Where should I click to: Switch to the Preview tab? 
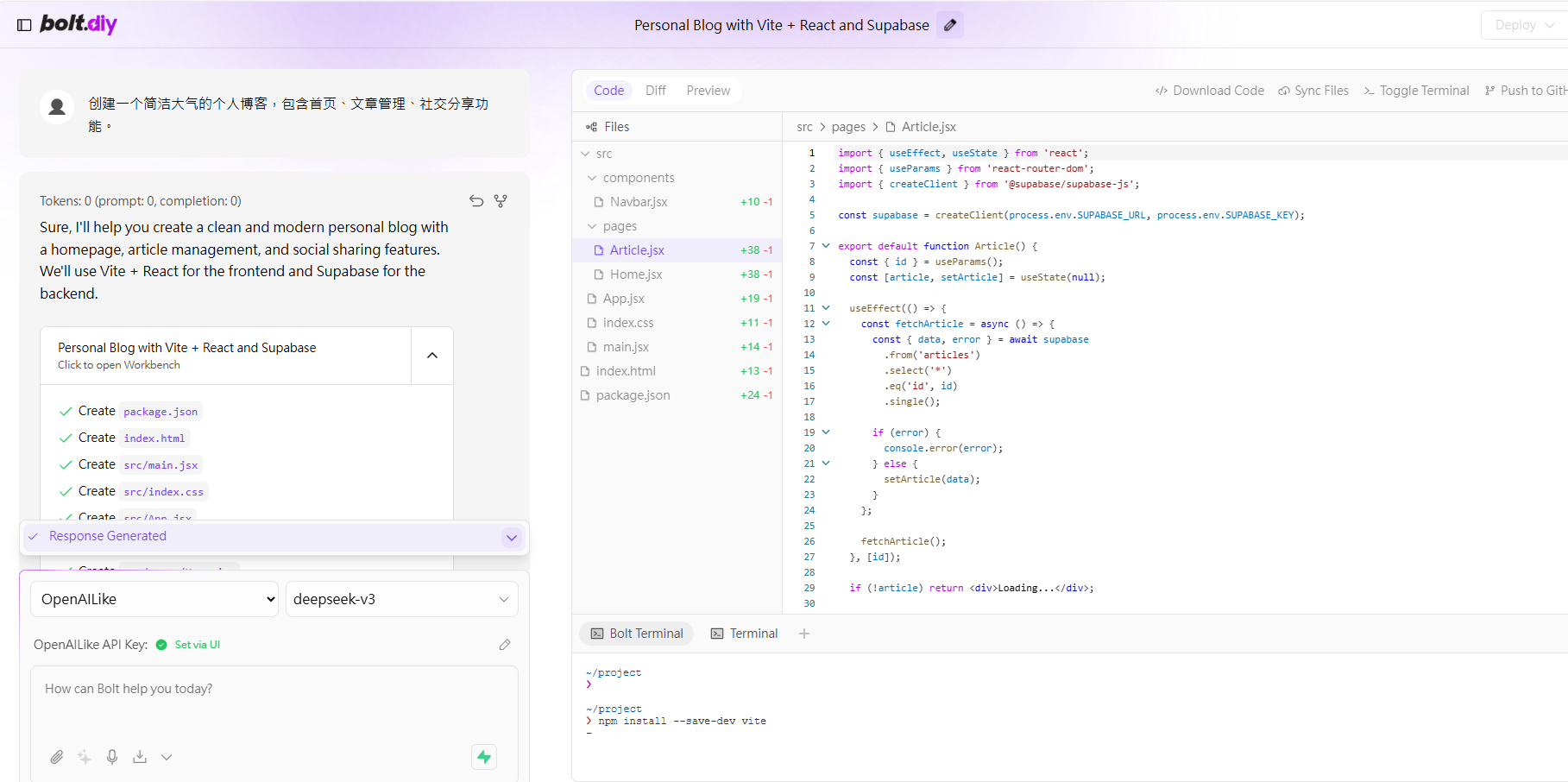708,91
